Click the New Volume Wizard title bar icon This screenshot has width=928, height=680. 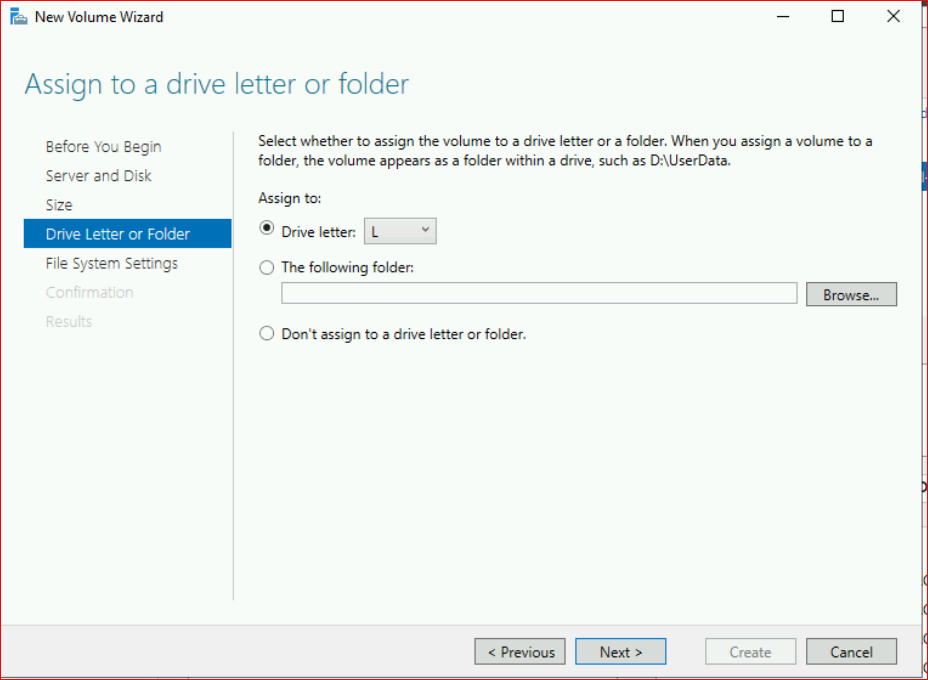[18, 17]
